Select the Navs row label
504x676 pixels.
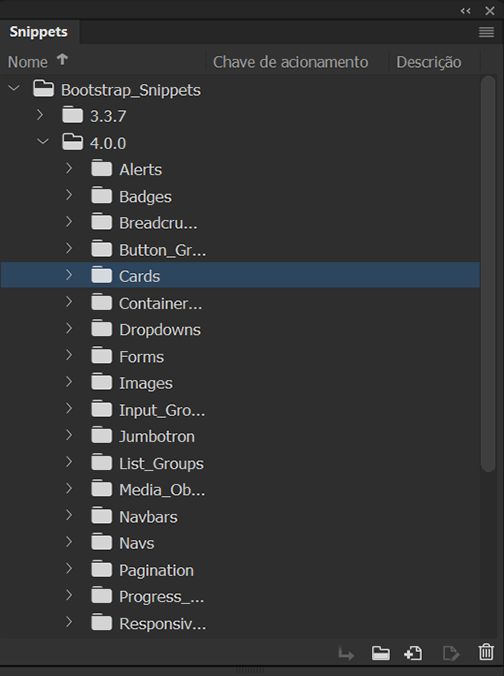coord(137,544)
